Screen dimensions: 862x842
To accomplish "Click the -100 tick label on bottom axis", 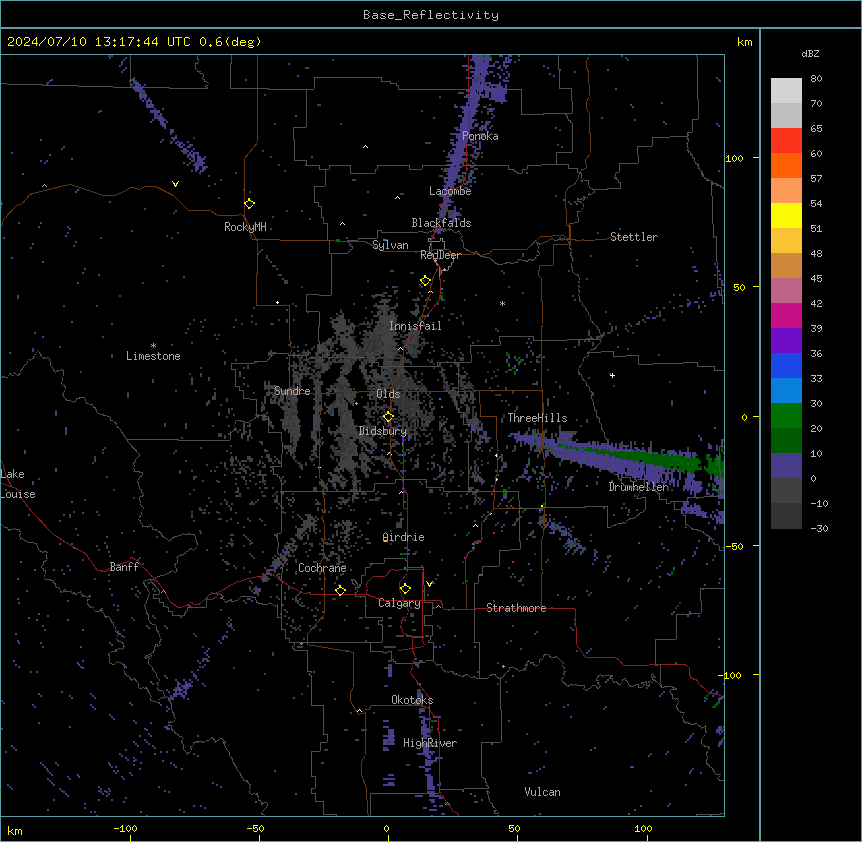I will 125,828.
